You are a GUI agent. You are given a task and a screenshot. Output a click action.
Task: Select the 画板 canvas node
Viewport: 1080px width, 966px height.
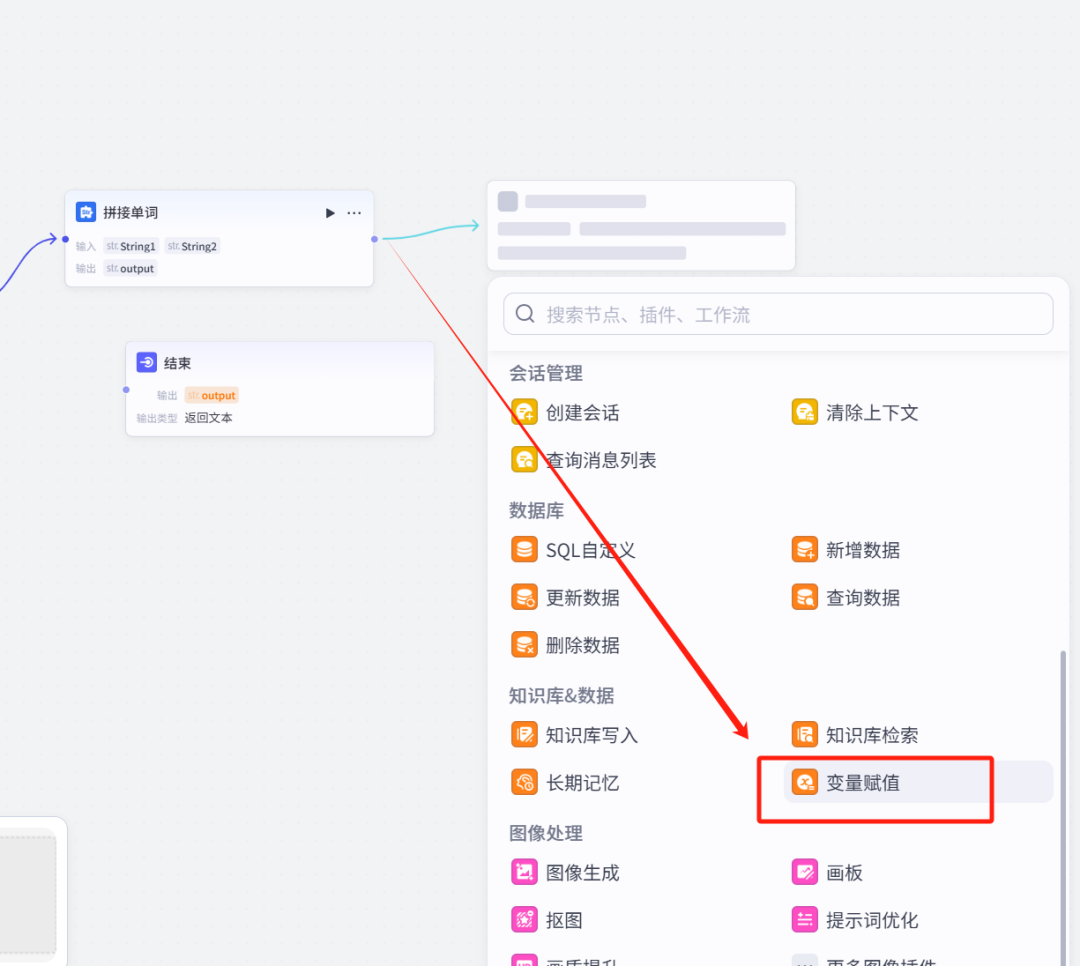pyautogui.click(x=845, y=871)
